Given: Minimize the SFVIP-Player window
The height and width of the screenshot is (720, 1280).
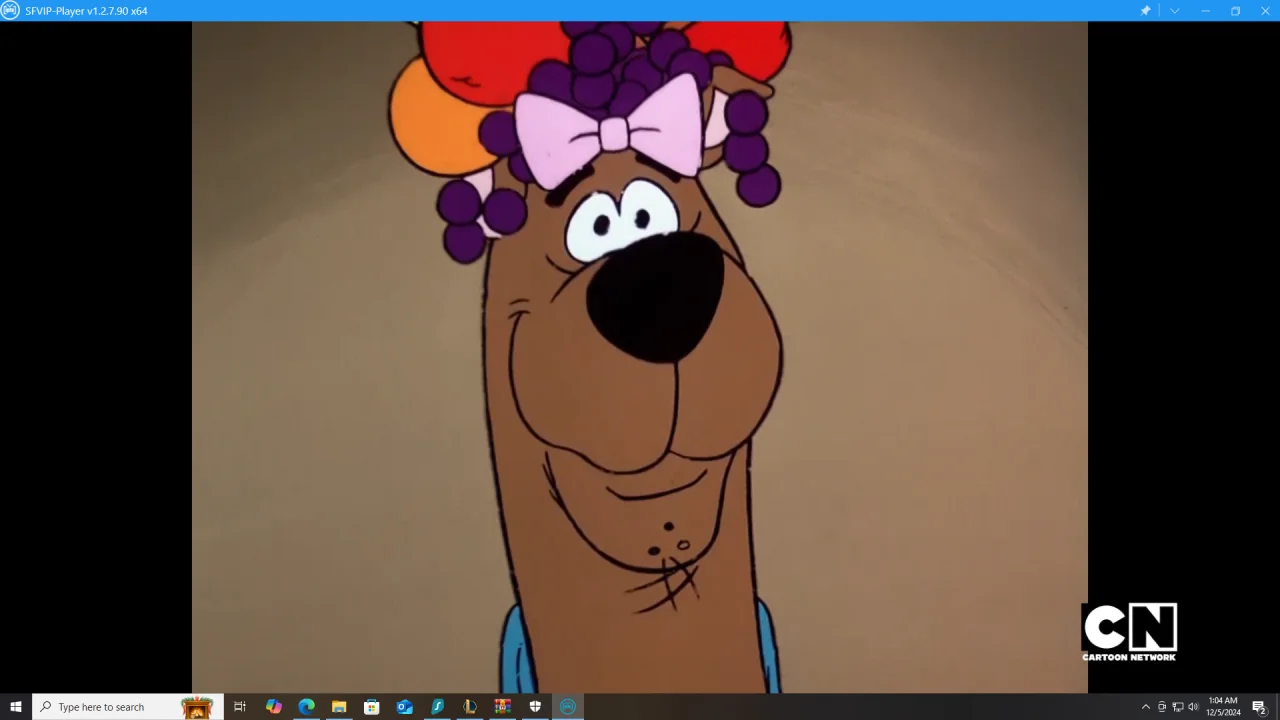Looking at the screenshot, I should click(1205, 11).
